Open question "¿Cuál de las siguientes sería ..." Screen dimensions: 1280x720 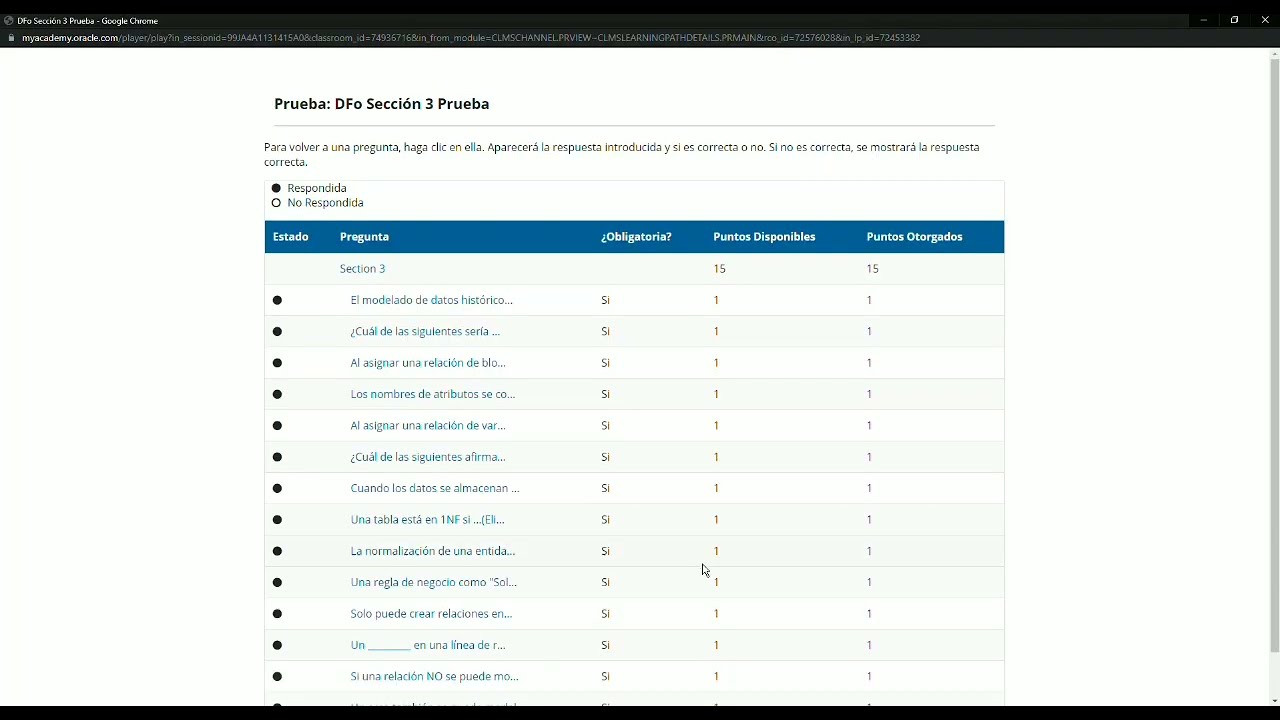(425, 331)
